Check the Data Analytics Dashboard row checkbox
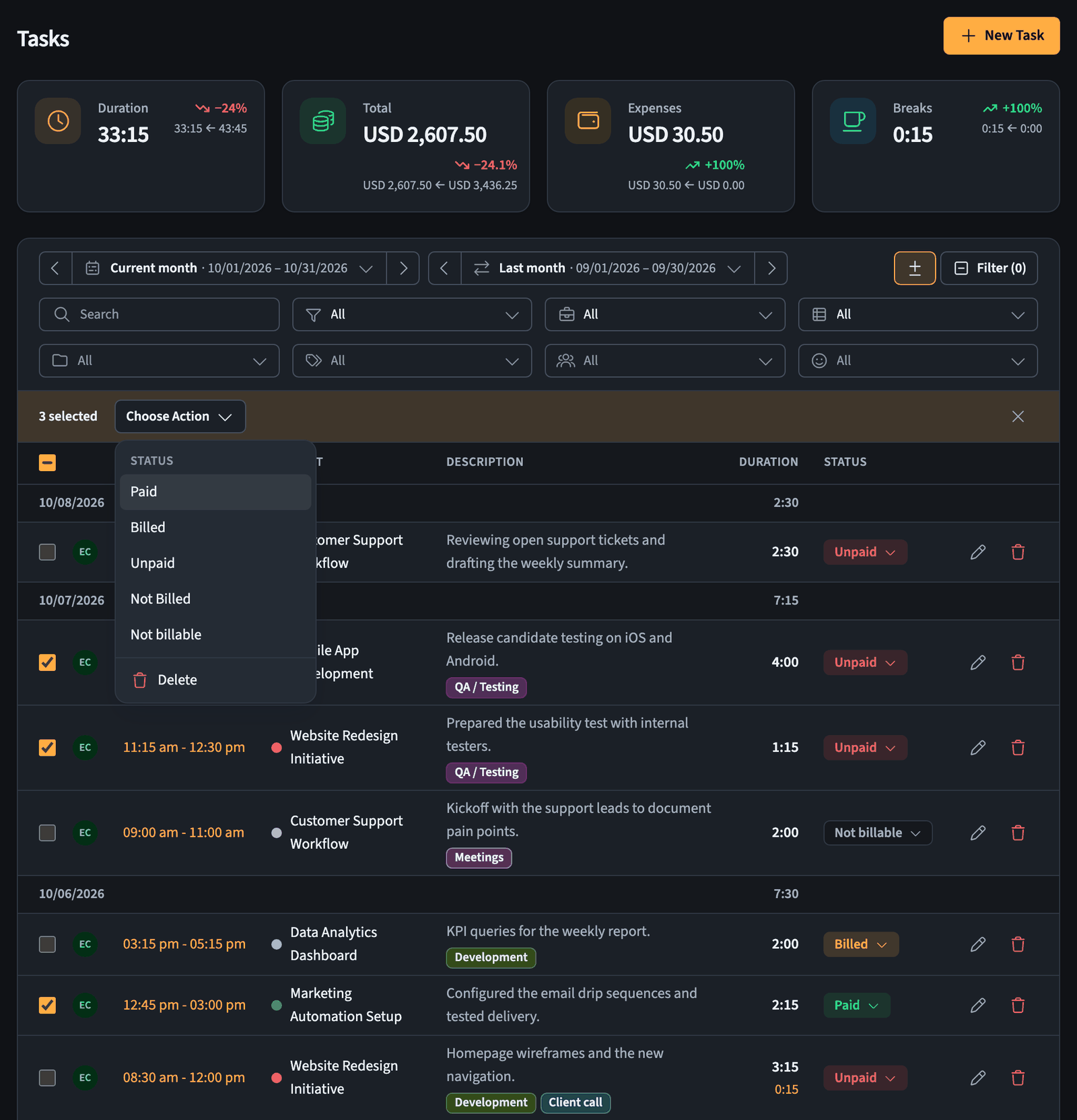The height and width of the screenshot is (1120, 1077). pyautogui.click(x=47, y=944)
